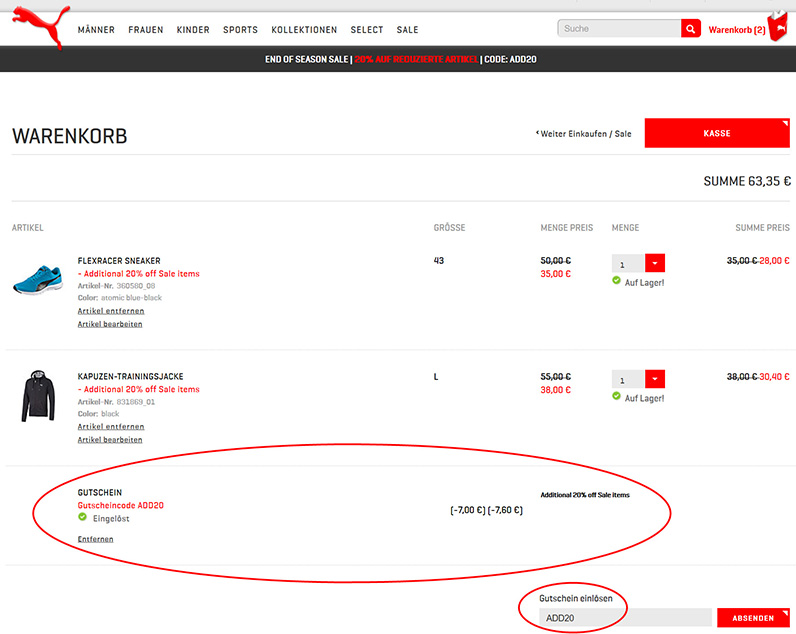Open quantity dropdown for Kapuzen-Trainingsjacke

655,379
